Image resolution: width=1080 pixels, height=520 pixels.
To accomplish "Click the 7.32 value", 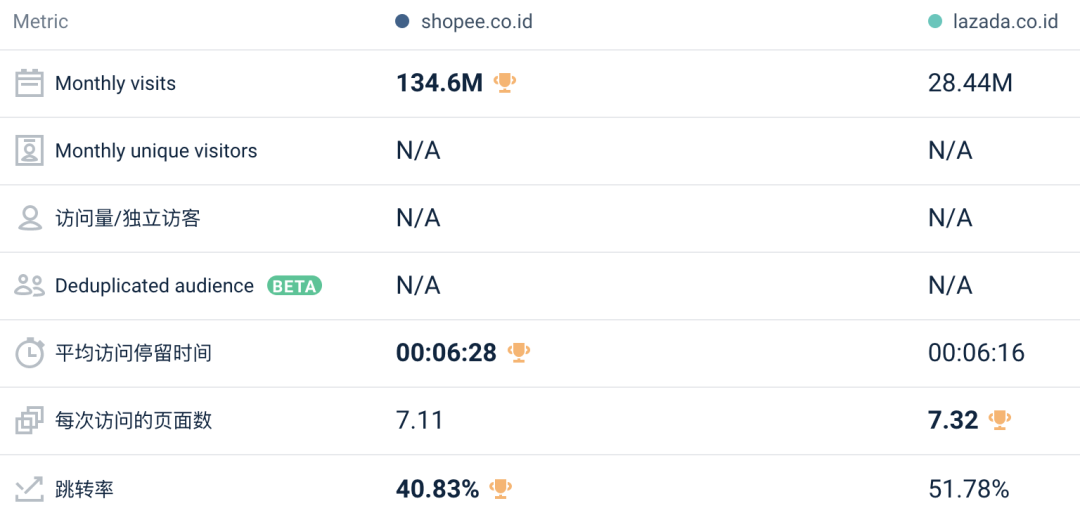I will coord(953,420).
